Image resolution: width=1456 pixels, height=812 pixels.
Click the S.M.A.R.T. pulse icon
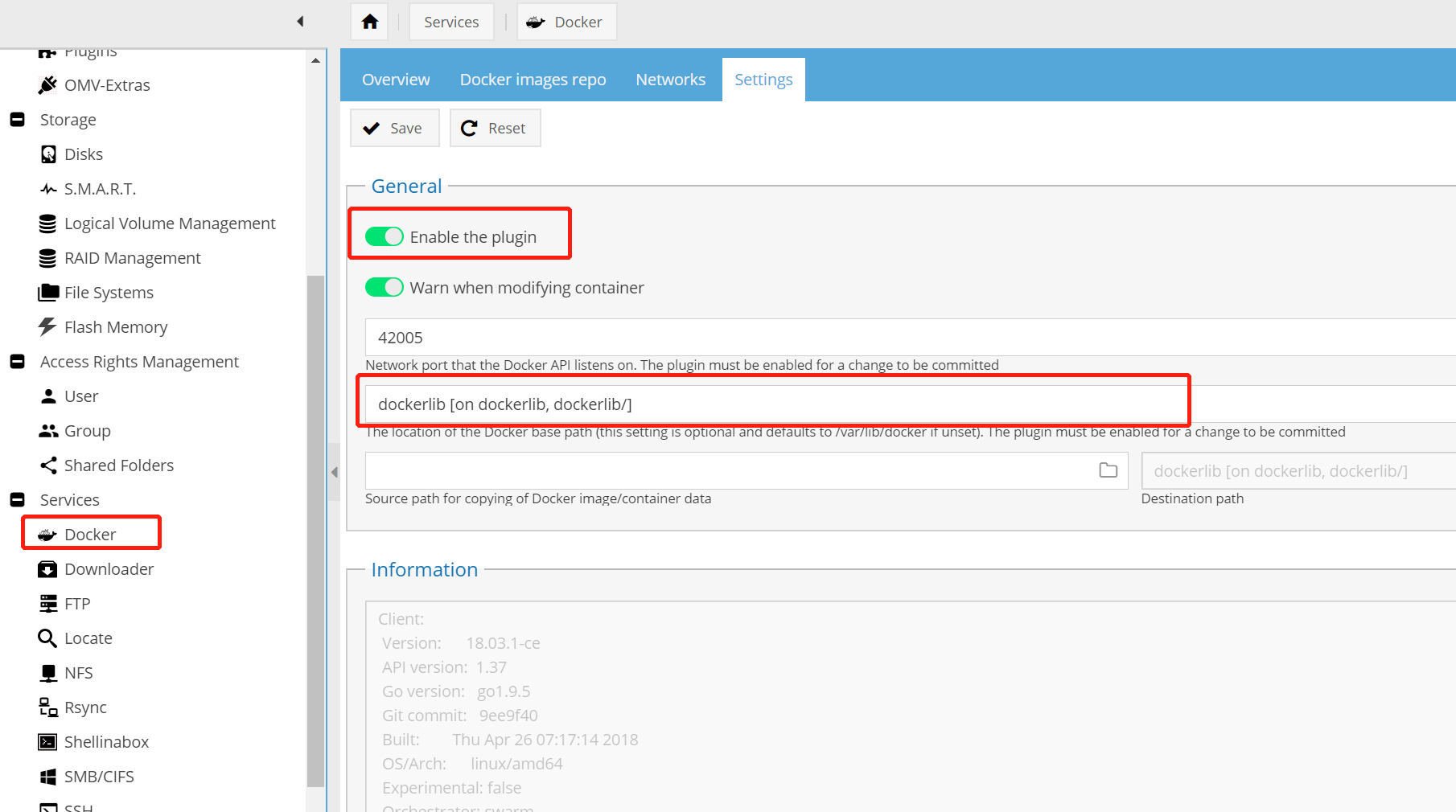pyautogui.click(x=48, y=189)
